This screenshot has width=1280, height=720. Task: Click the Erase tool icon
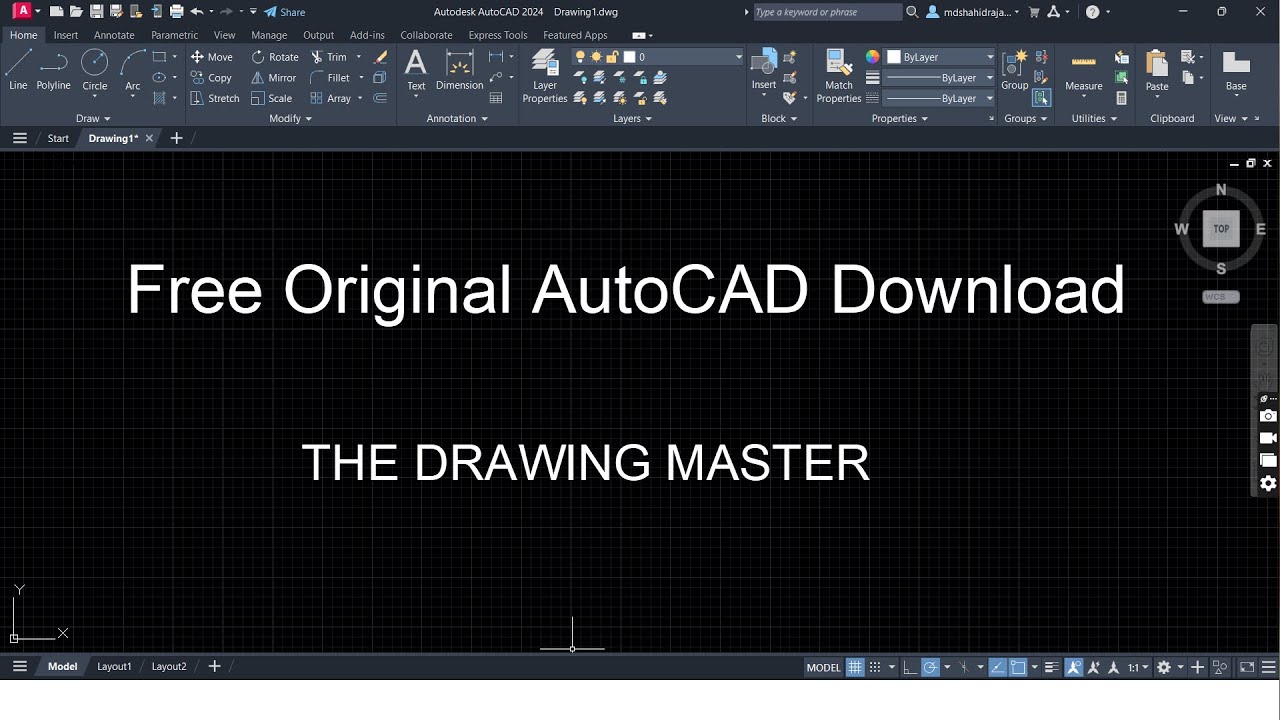(380, 57)
